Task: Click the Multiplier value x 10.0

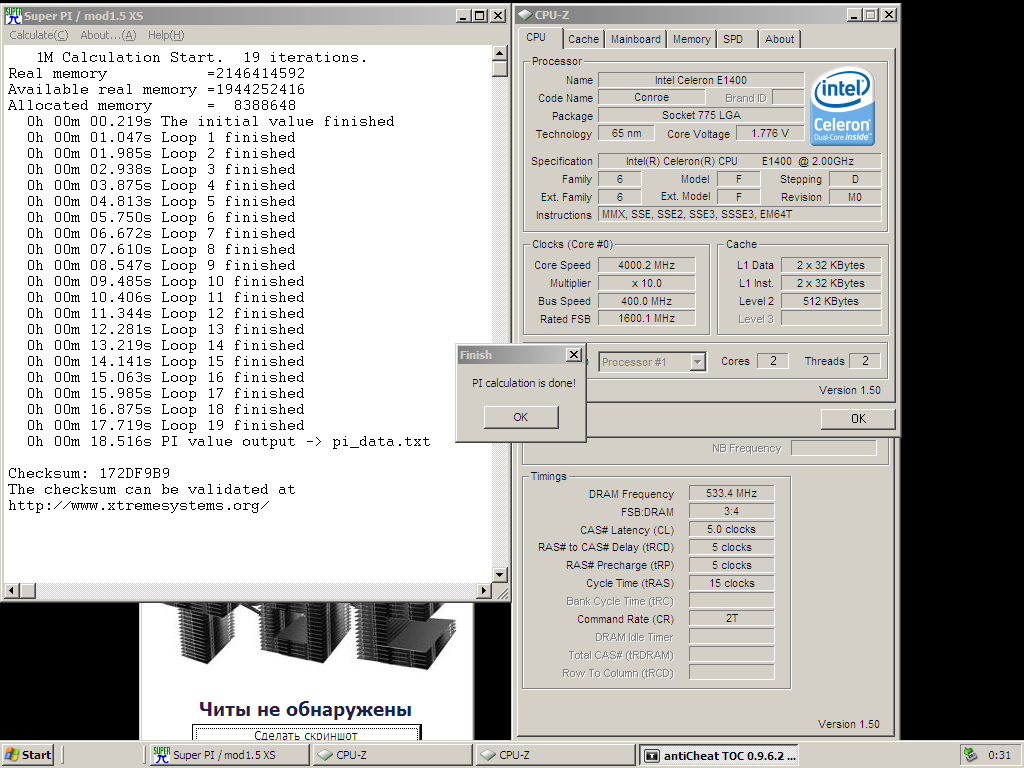Action: pos(647,283)
